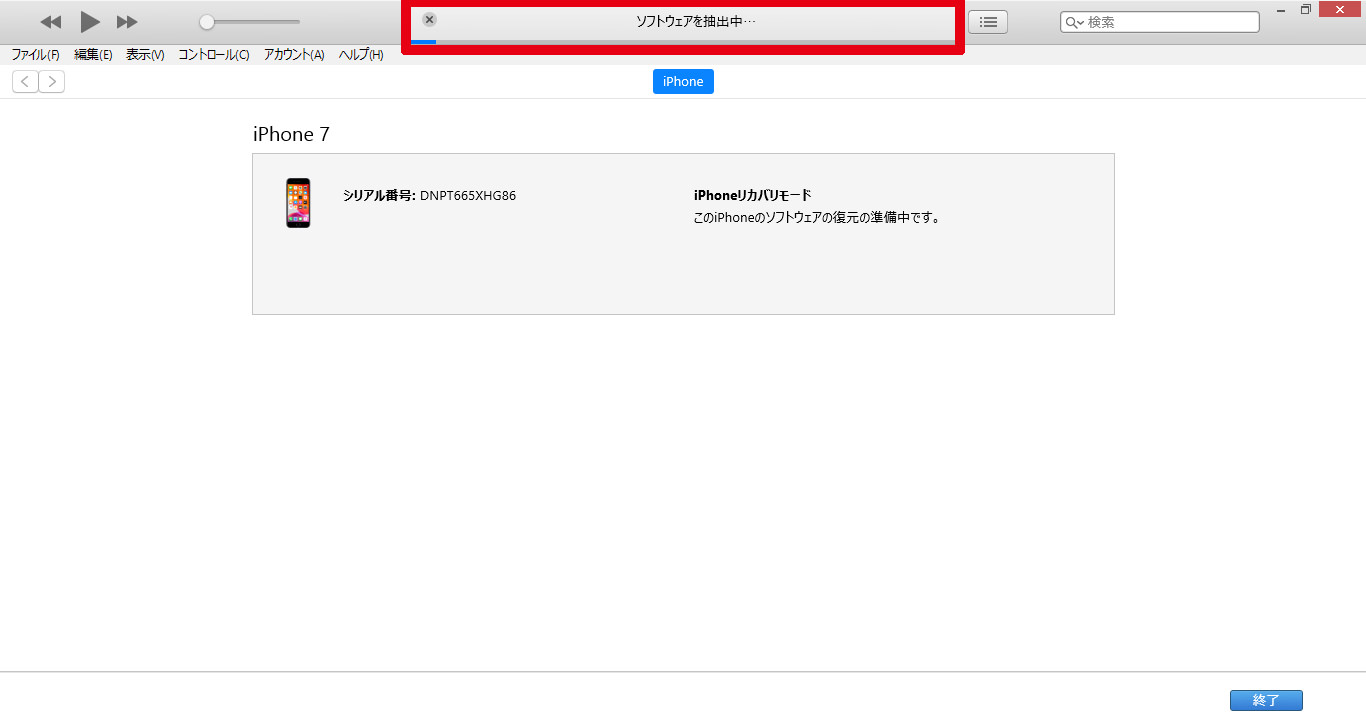The image size is (1366, 725).
Task: Click the 終了 button
Action: [x=1266, y=700]
